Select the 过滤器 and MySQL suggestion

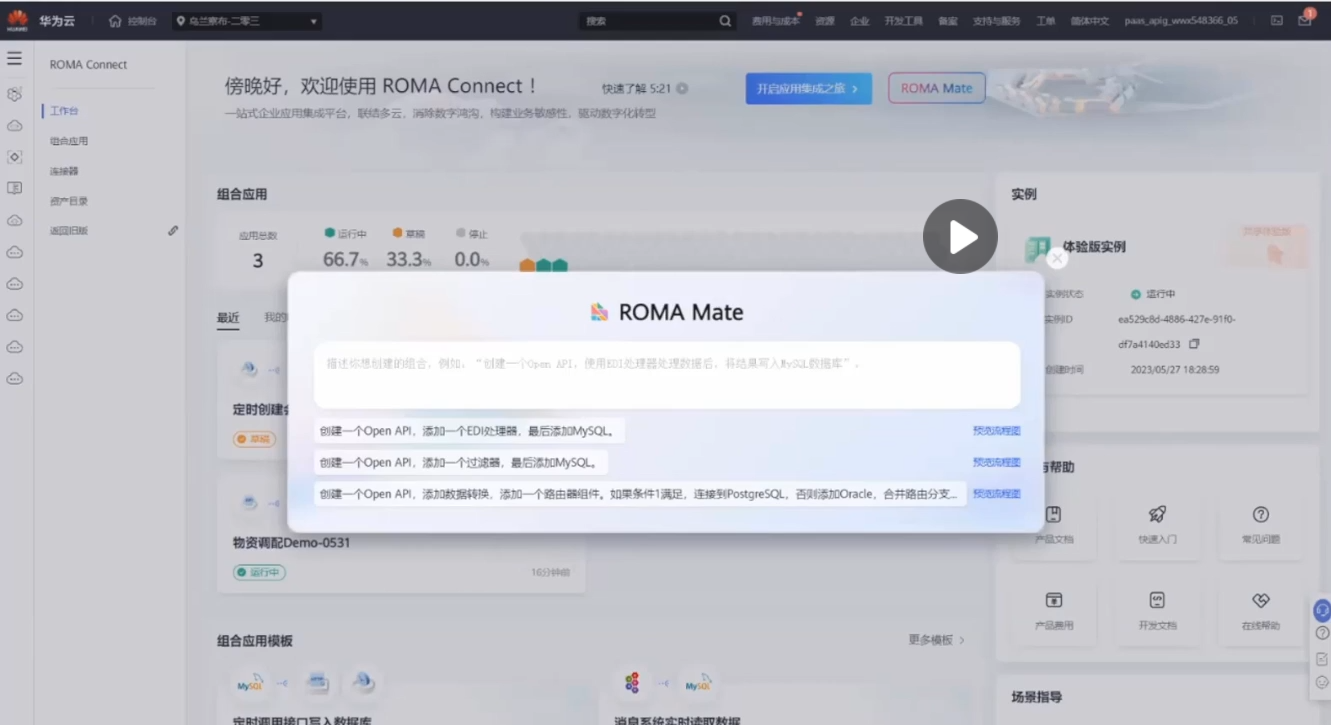pos(461,463)
